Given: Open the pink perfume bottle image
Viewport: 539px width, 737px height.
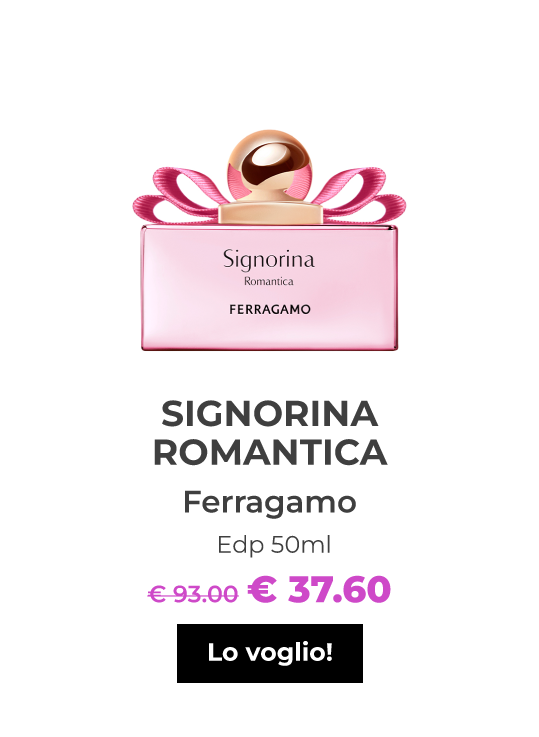Looking at the screenshot, I should tap(269, 240).
